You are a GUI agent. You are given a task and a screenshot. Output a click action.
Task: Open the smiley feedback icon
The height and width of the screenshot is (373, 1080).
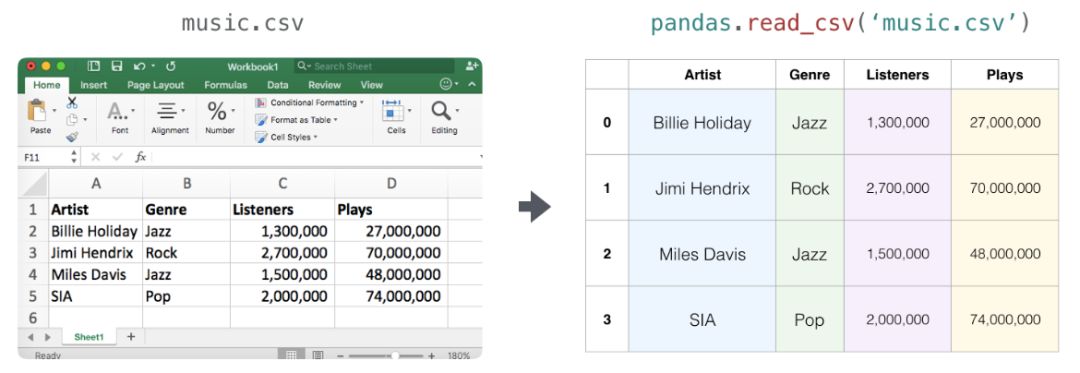(x=446, y=84)
